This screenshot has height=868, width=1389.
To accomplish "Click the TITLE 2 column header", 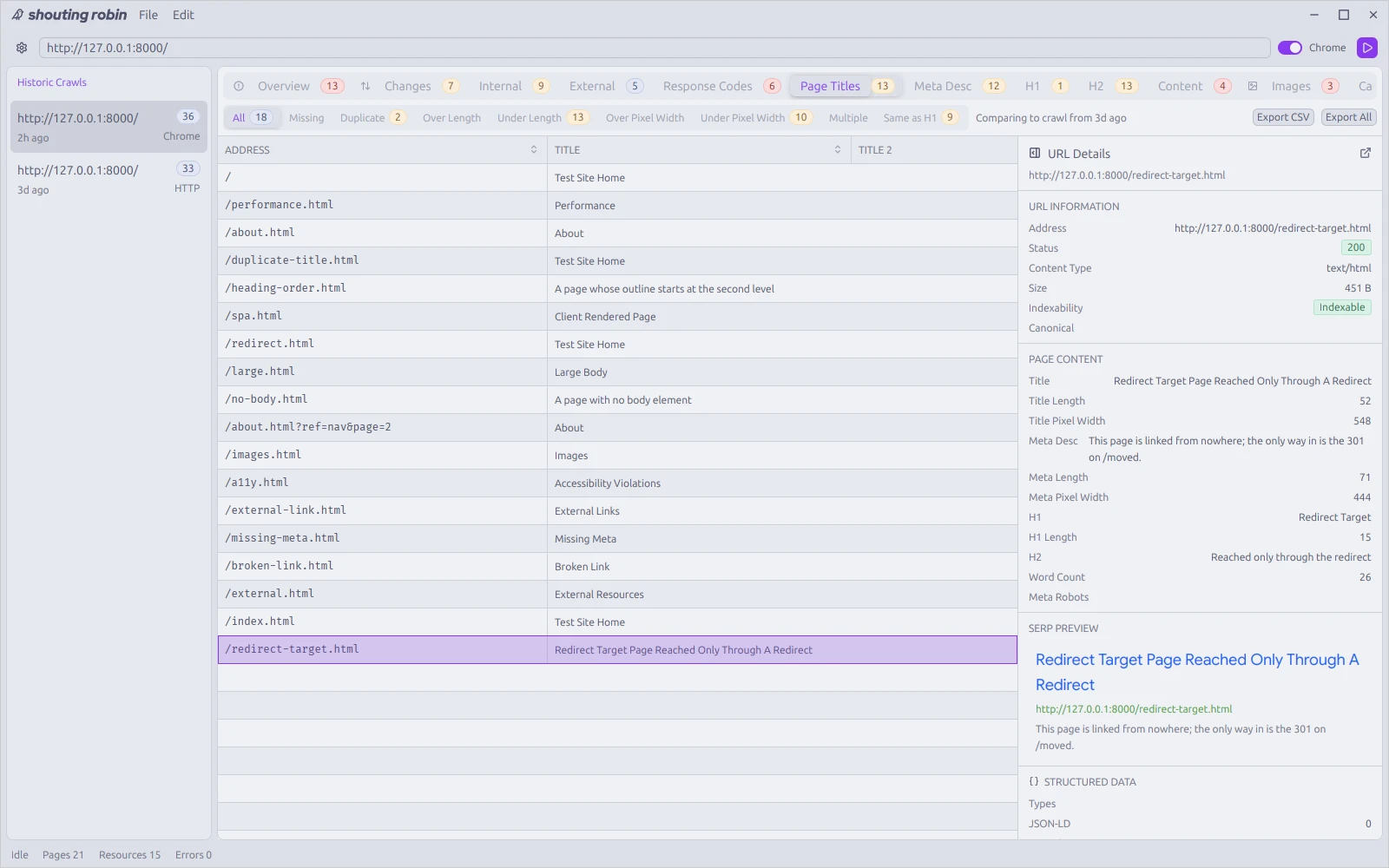I will [933, 149].
